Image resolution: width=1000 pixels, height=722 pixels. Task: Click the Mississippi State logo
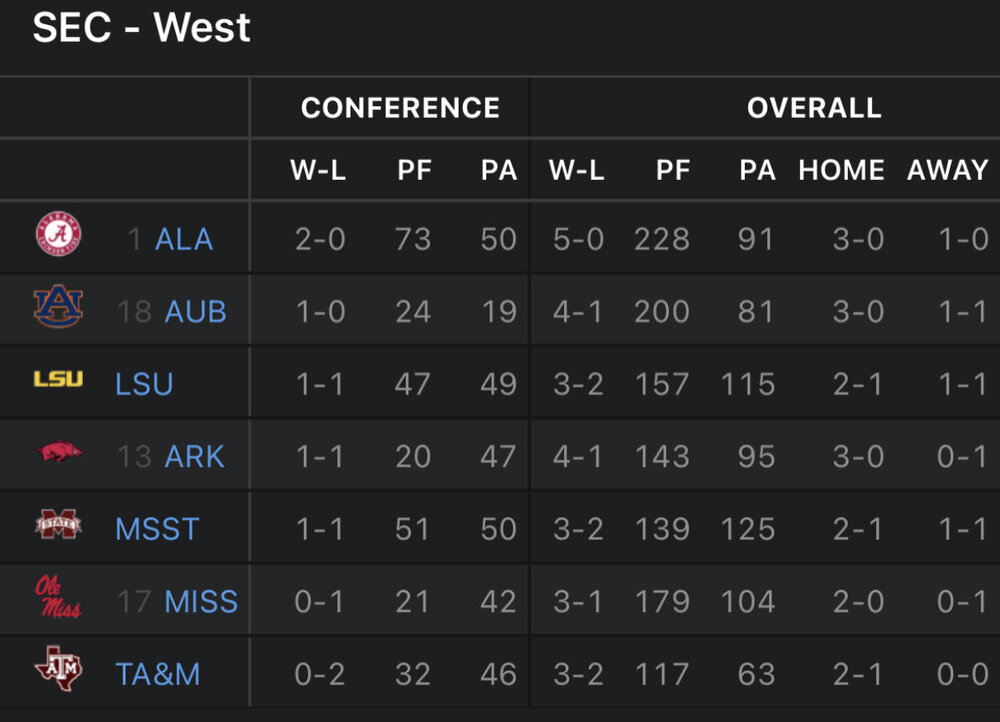(x=59, y=525)
